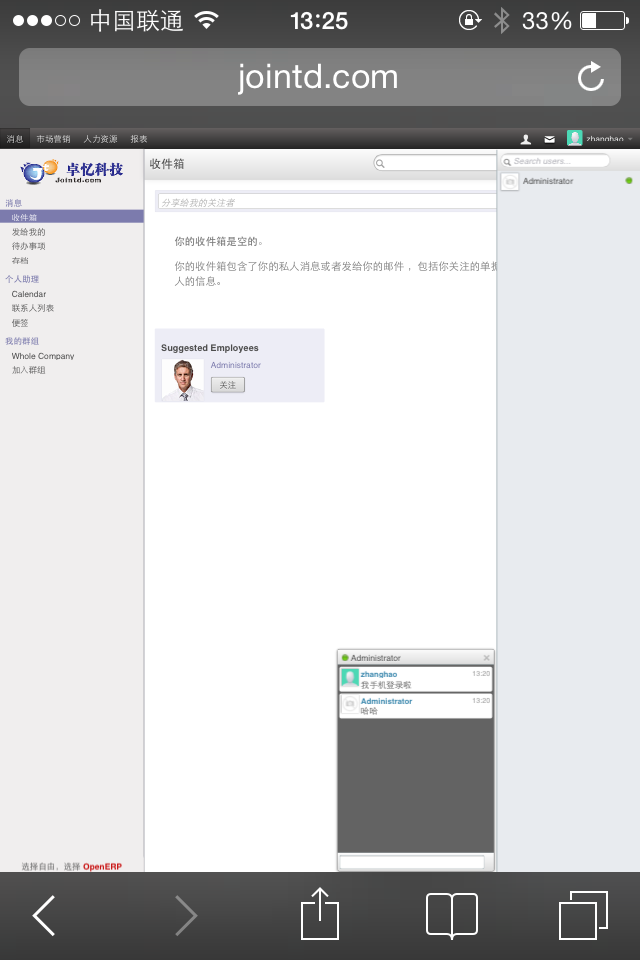Image resolution: width=640 pixels, height=960 pixels.
Task: Click the Administrator link under Suggested Employees
Action: click(x=235, y=365)
